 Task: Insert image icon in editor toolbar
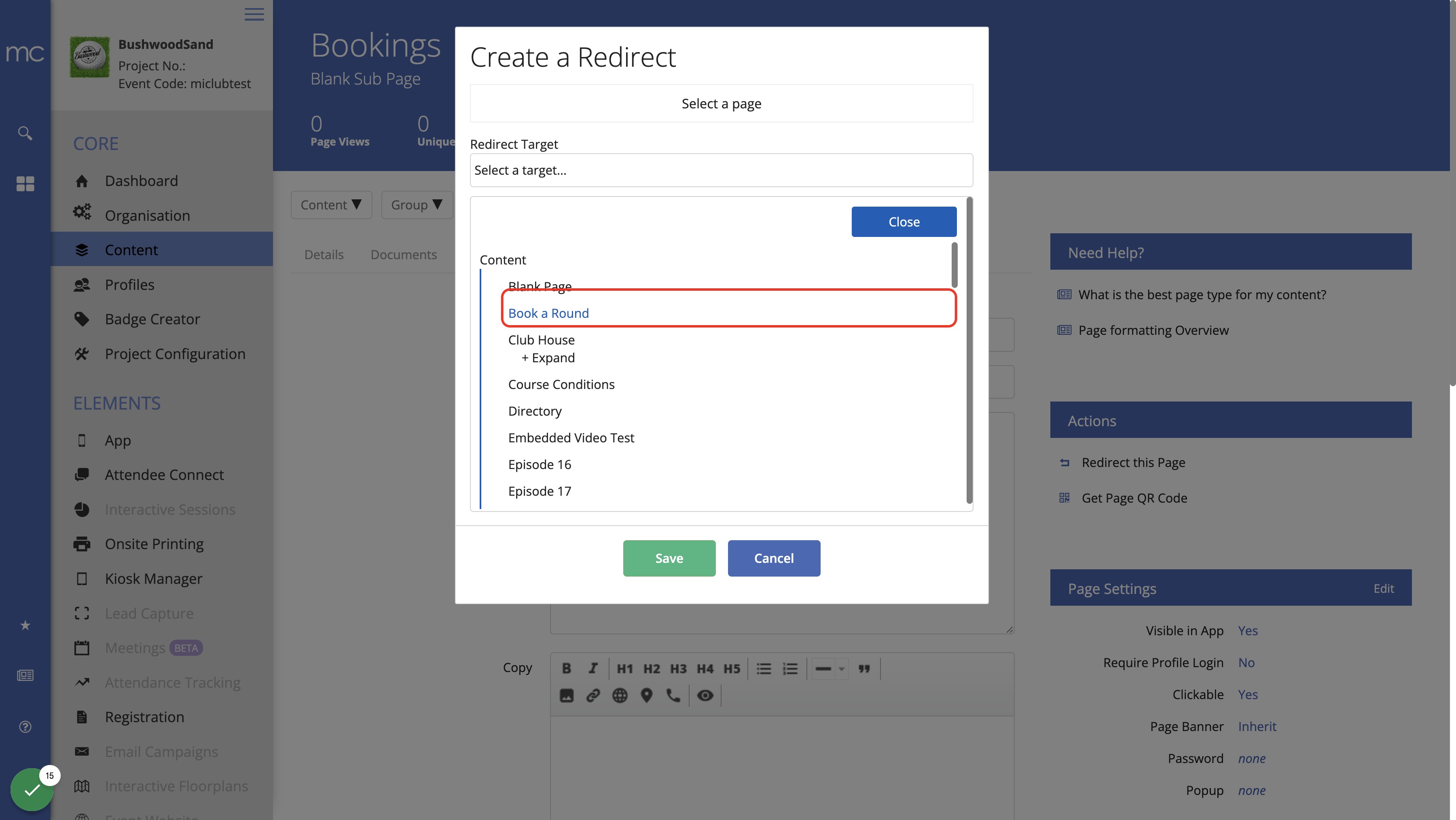pos(566,696)
